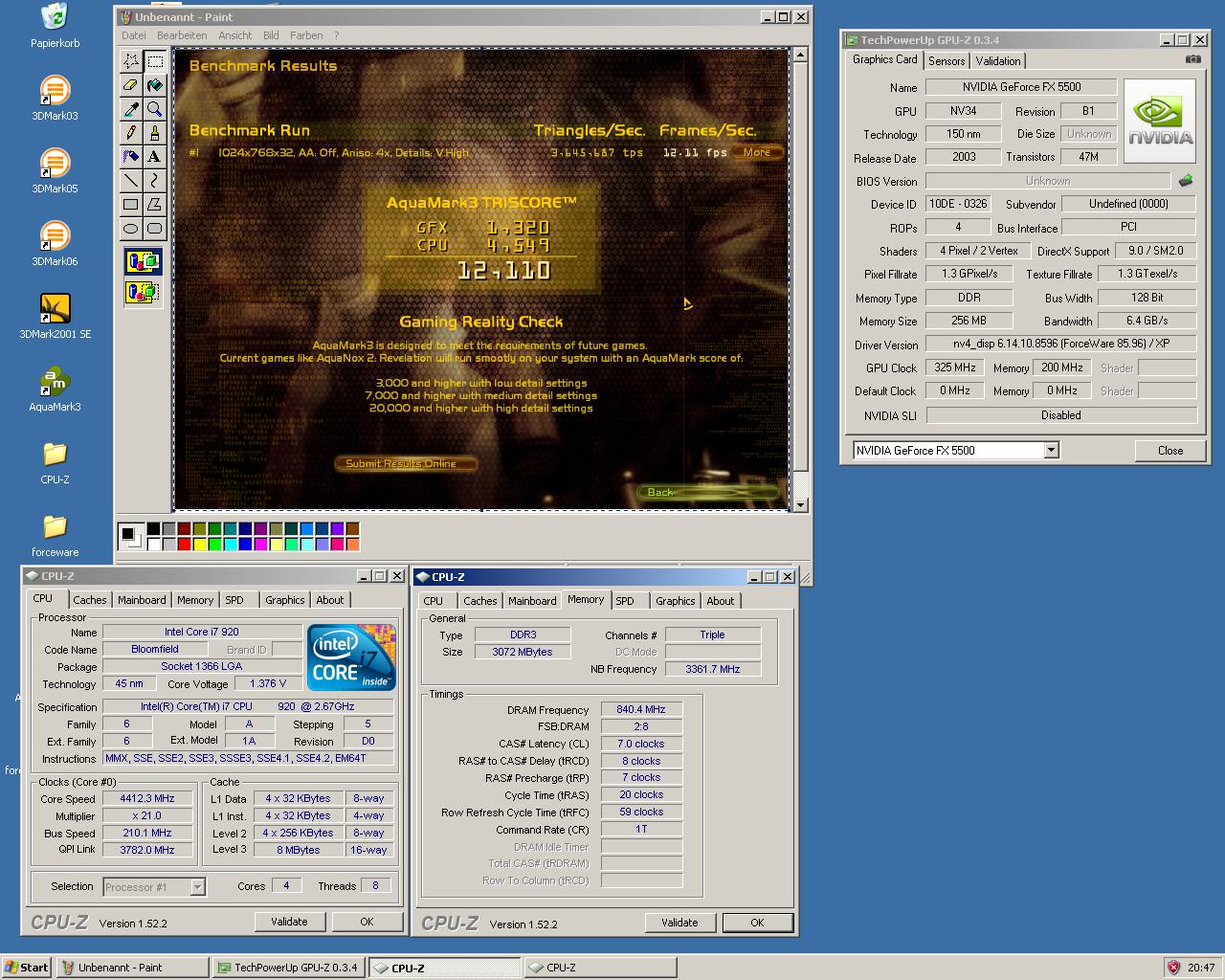Select the Ellipse shape tool
This screenshot has height=980, width=1225.
pos(131,228)
